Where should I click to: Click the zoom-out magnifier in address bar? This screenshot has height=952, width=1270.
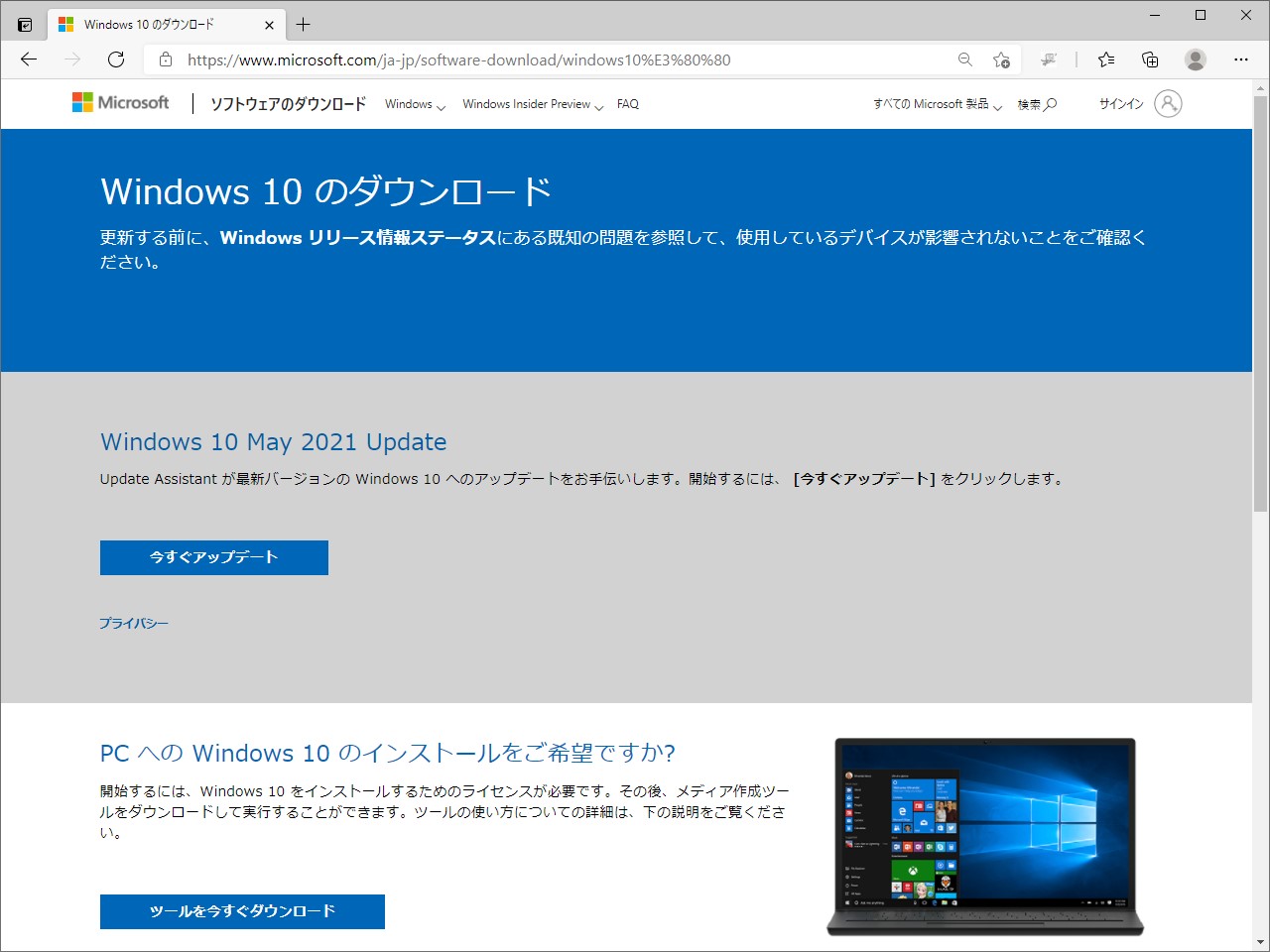pos(964,59)
